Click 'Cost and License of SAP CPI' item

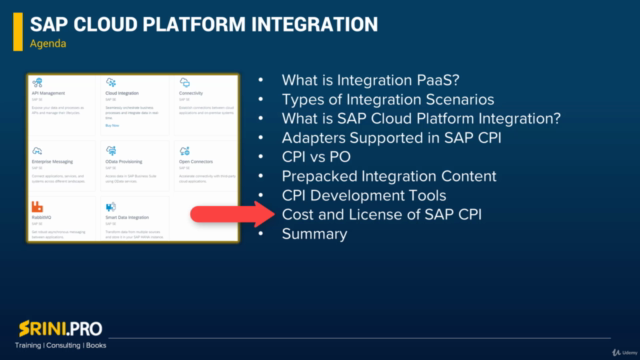tap(382, 214)
